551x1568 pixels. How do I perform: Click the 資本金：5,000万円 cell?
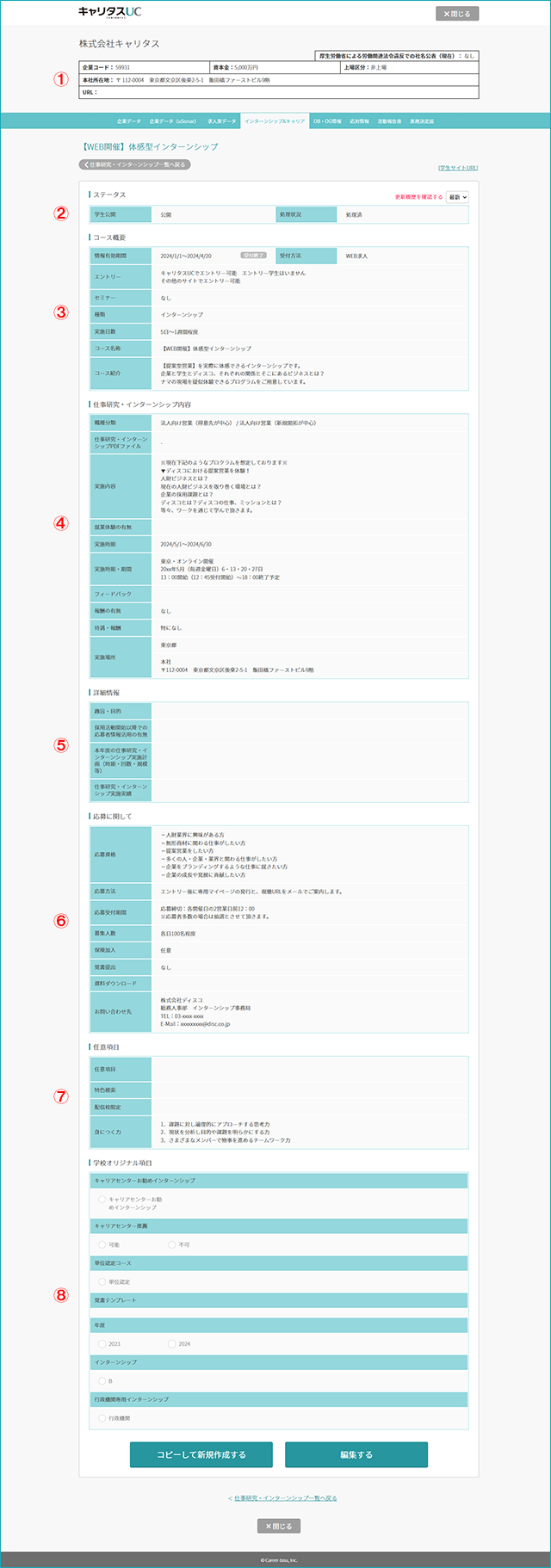pos(275,67)
